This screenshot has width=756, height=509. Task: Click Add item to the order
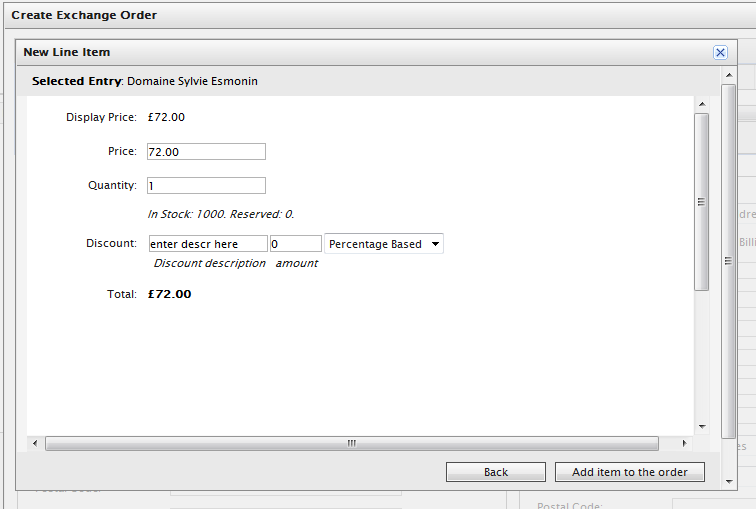(630, 472)
